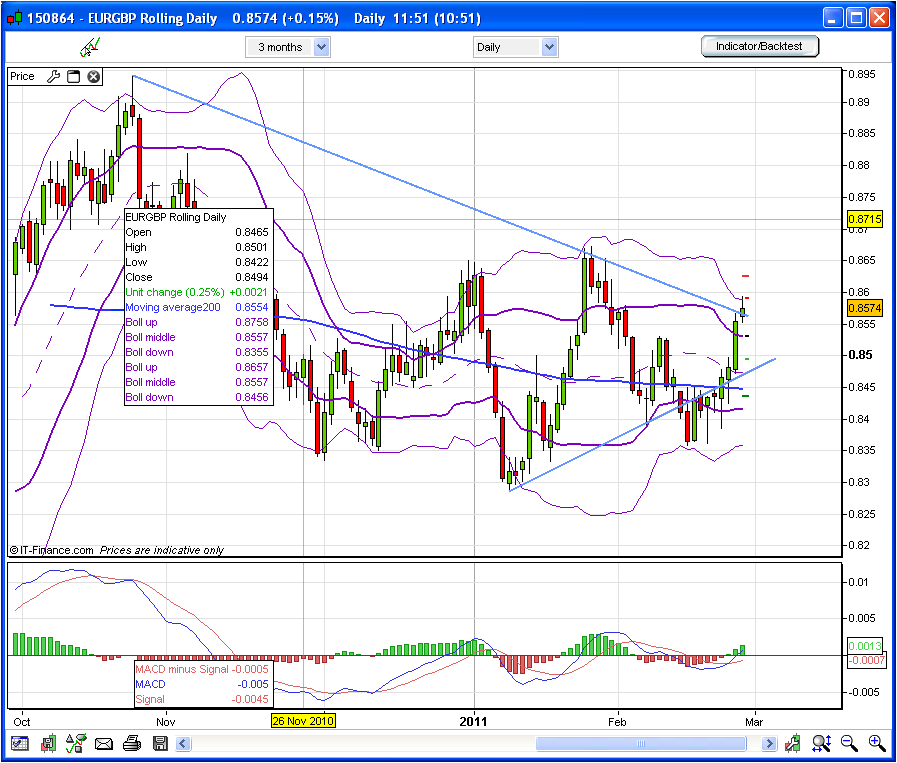Click the auto-fit zoom magnifier icon
This screenshot has width=897, height=763.
(821, 744)
